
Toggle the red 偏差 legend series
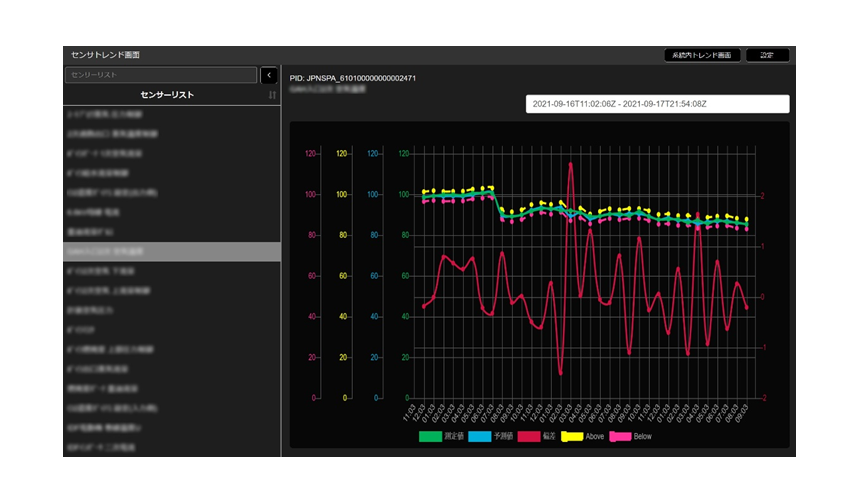[x=536, y=437]
